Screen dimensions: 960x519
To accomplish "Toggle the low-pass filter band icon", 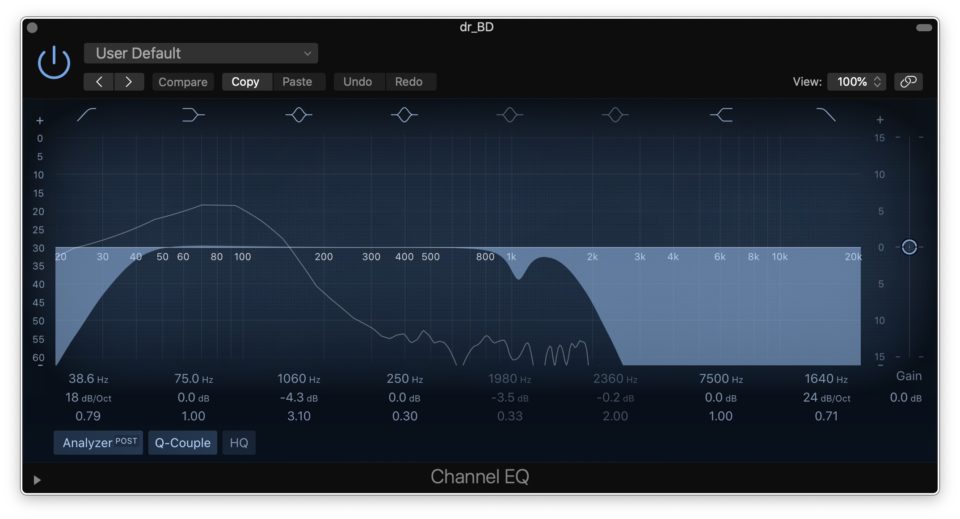I will 826,116.
